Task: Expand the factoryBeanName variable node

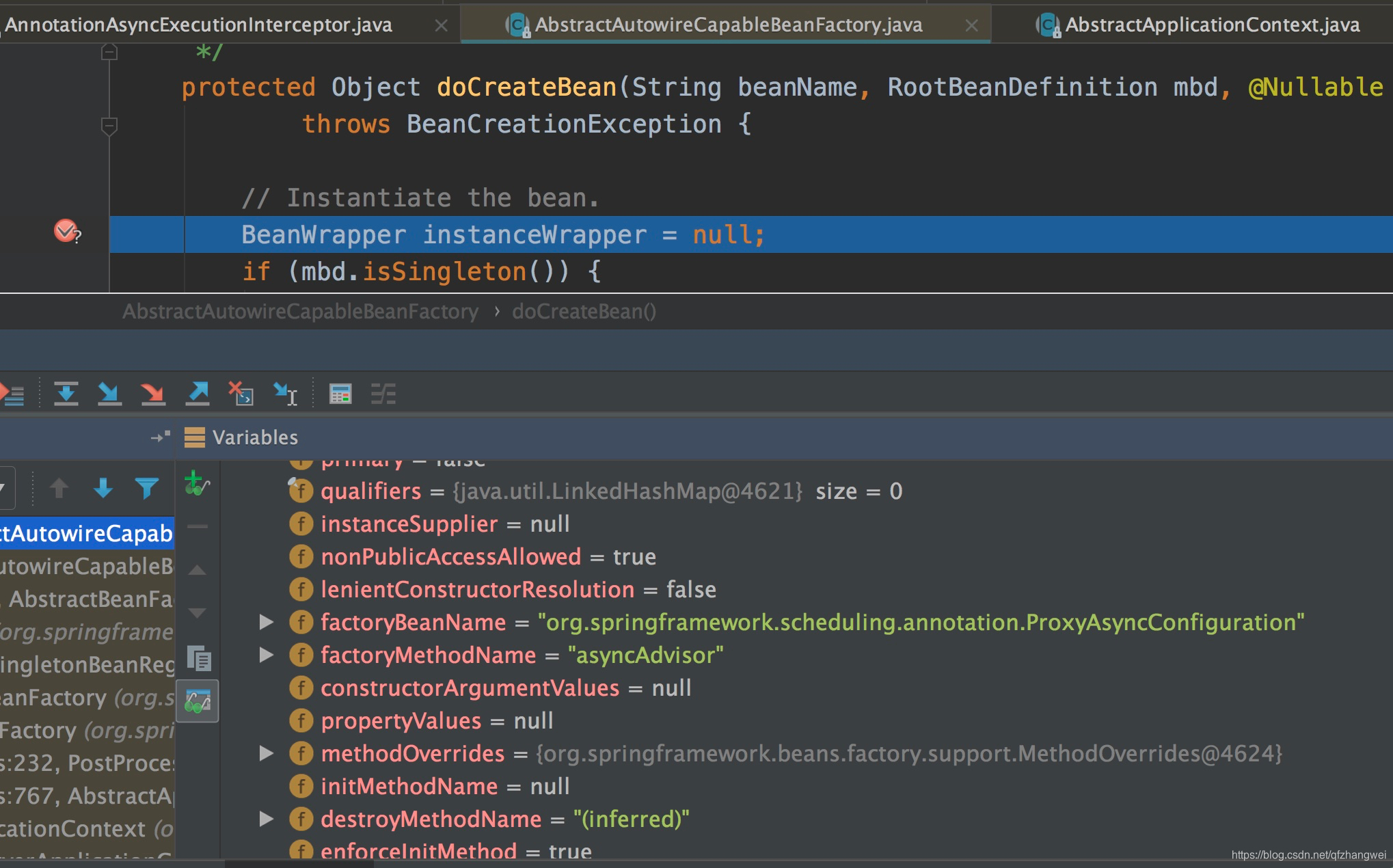Action: click(266, 622)
